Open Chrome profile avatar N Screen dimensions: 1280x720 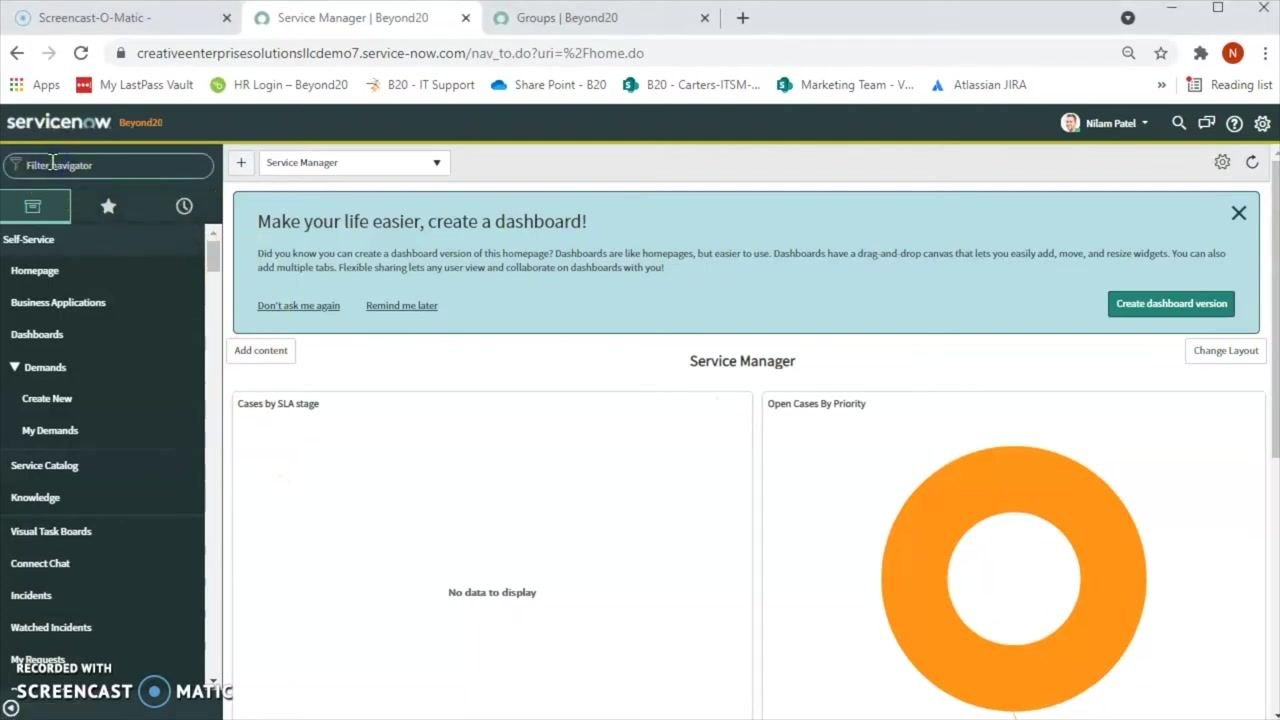[x=1233, y=53]
